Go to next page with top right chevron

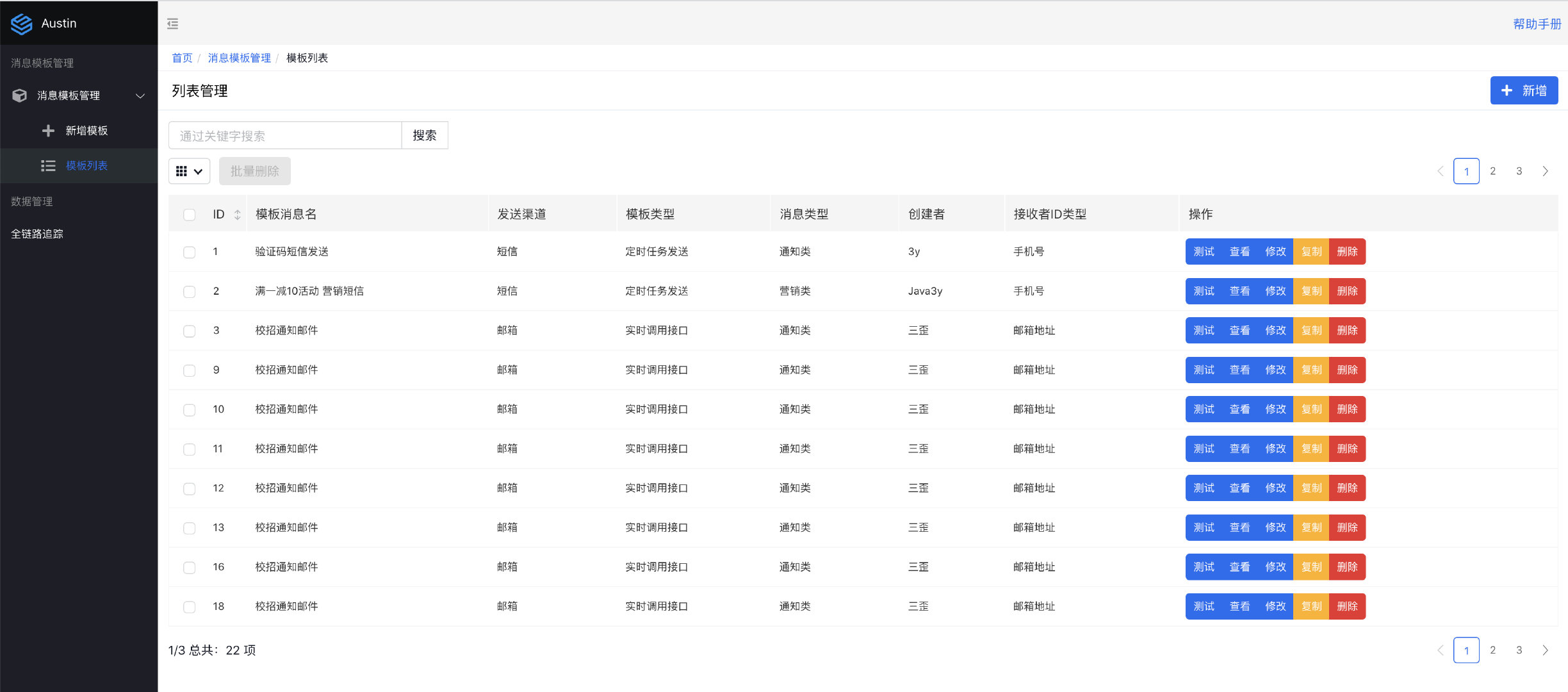point(1545,171)
